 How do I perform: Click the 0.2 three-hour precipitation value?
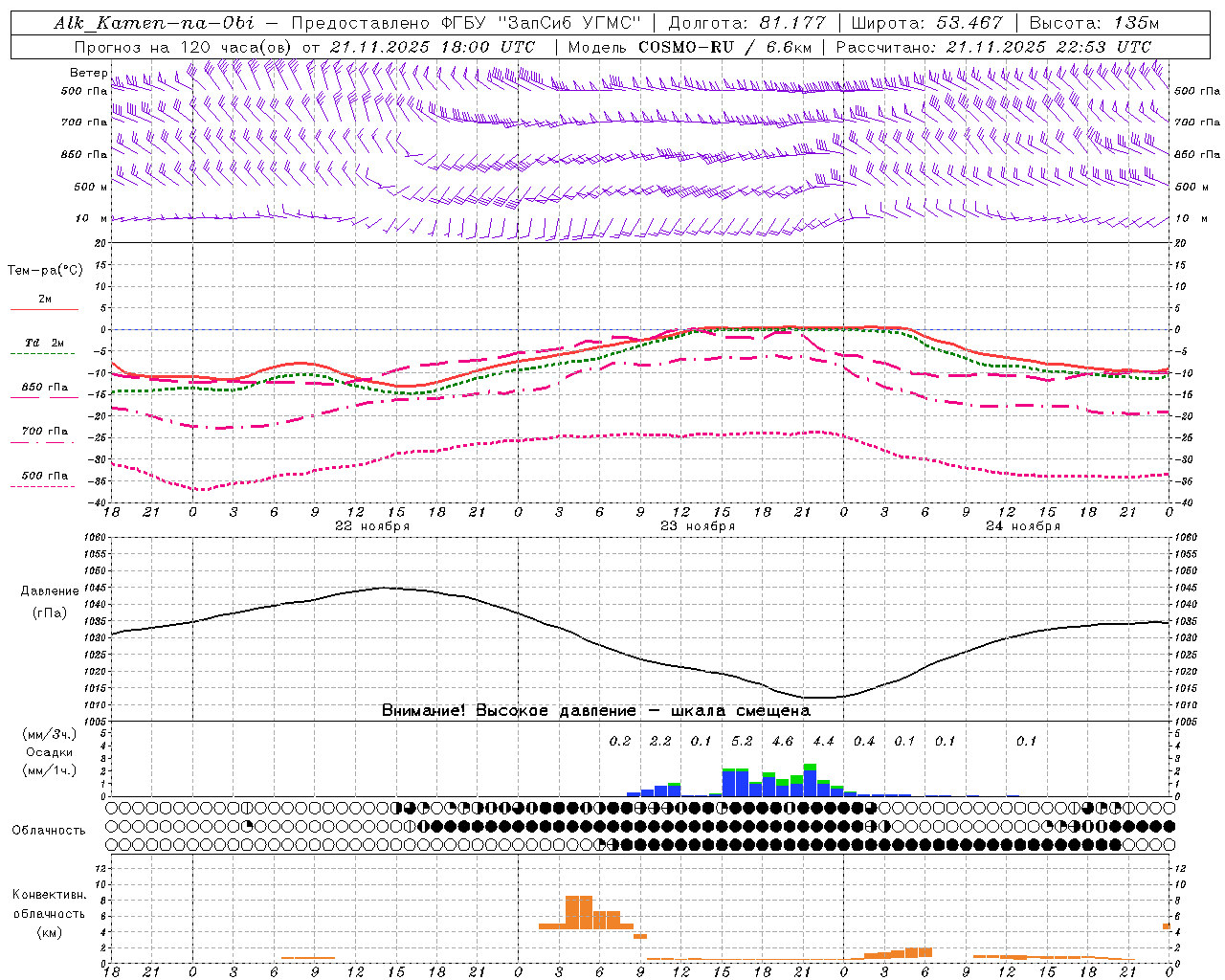tap(620, 741)
